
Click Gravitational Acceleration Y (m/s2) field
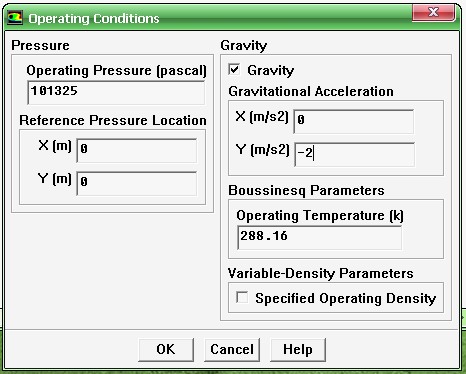[x=355, y=155]
